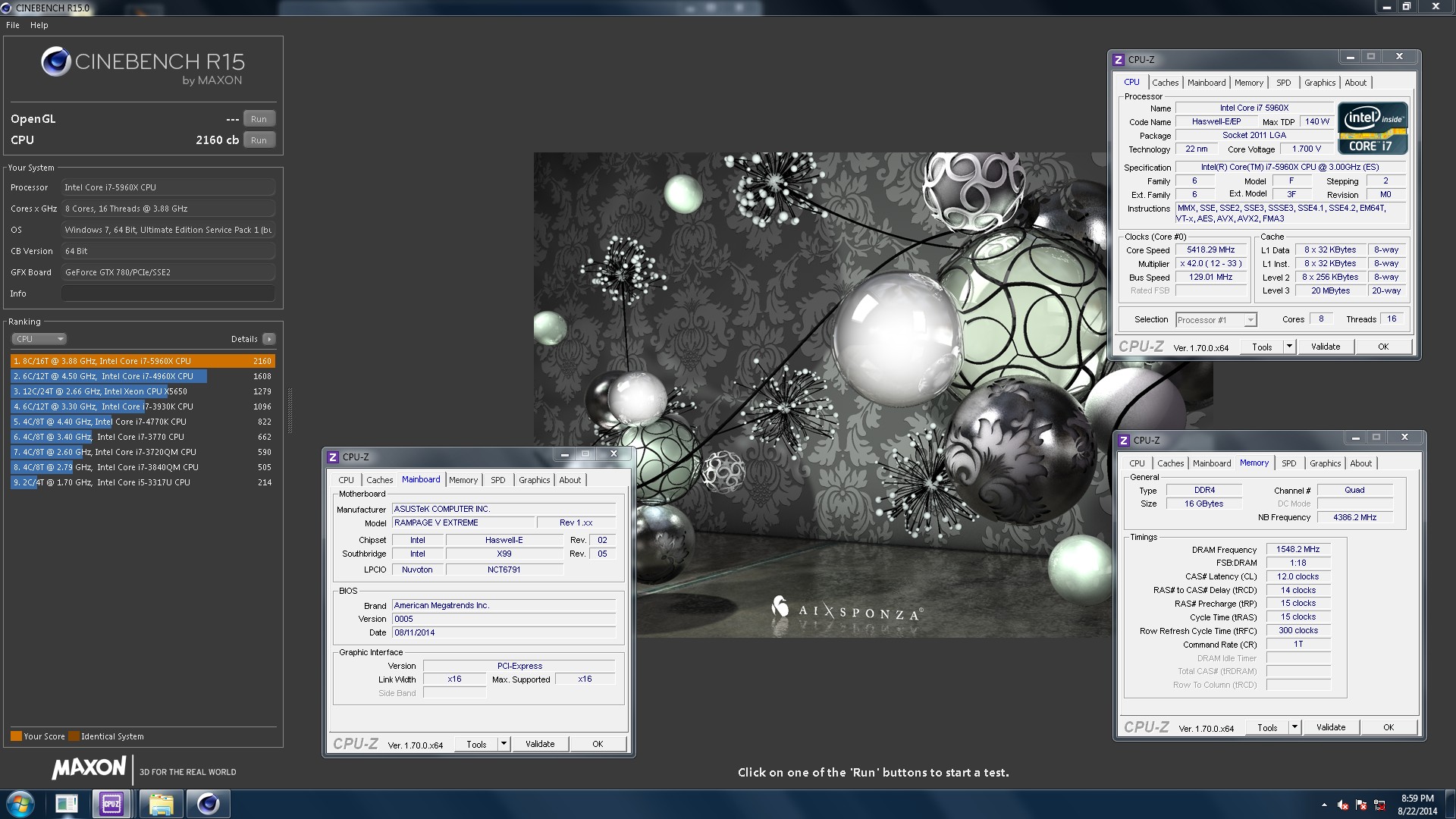
Task: Click the CPU-Z title icon in top window
Action: [x=1119, y=60]
